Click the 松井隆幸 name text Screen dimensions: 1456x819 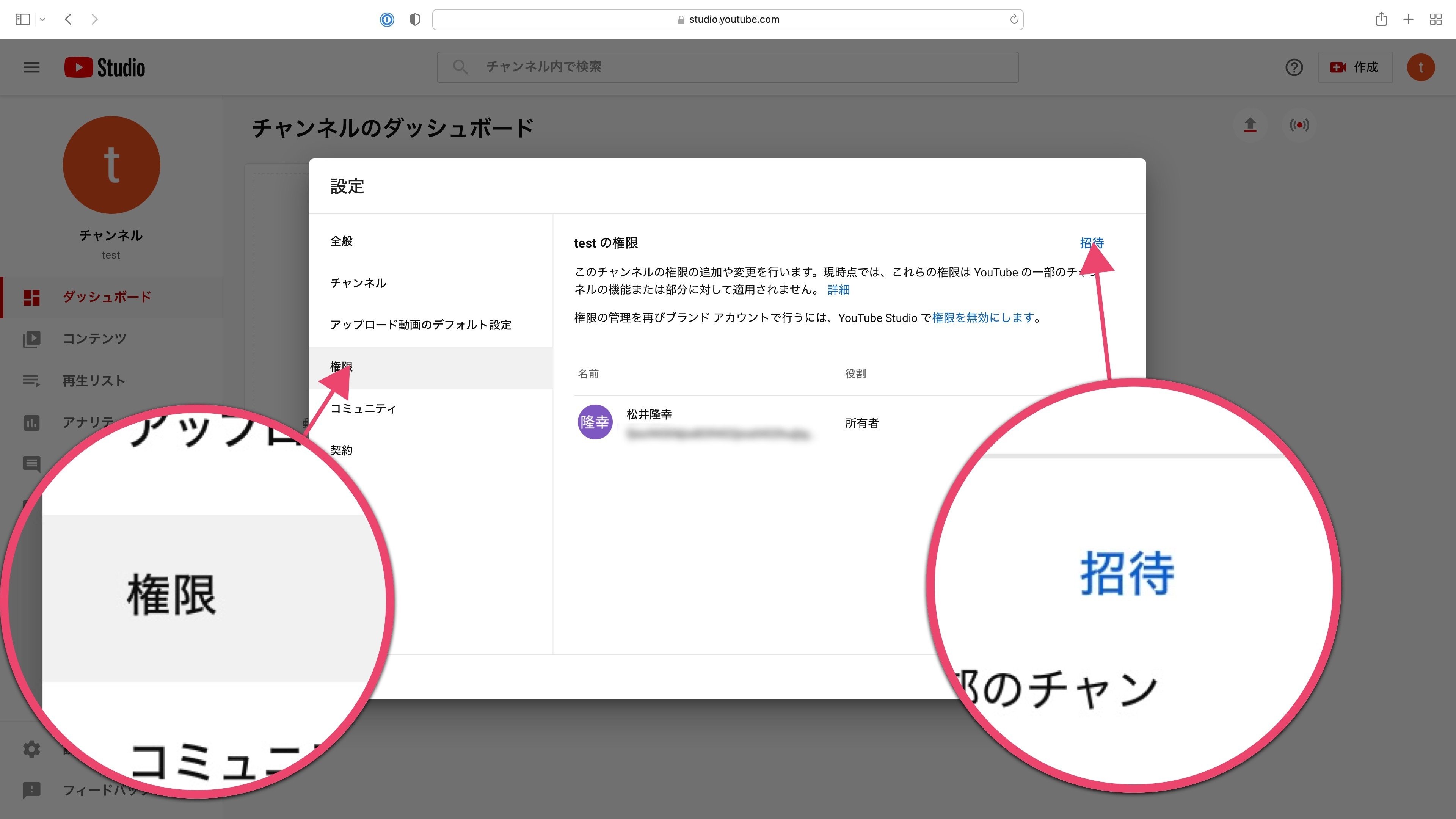(649, 414)
